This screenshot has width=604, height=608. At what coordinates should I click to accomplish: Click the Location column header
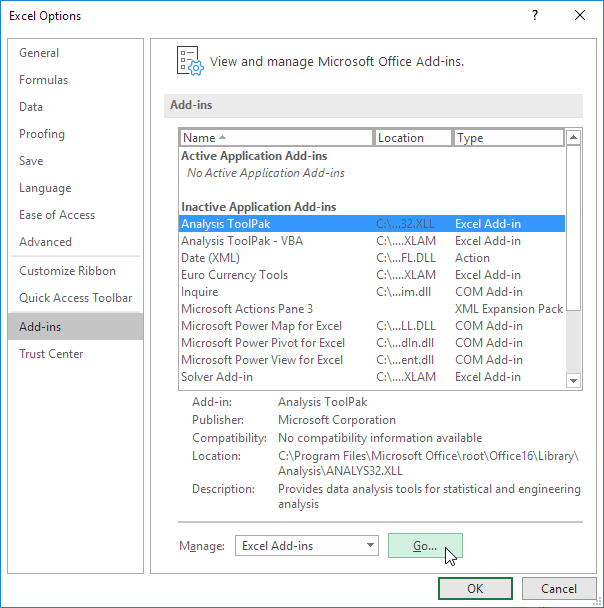coord(413,138)
